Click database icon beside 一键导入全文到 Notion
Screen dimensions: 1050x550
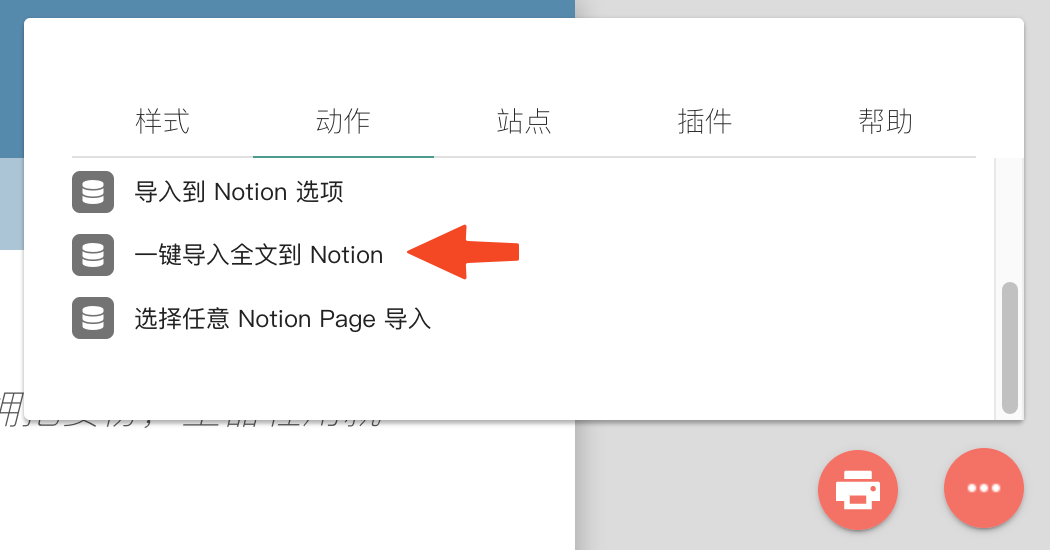tap(93, 255)
